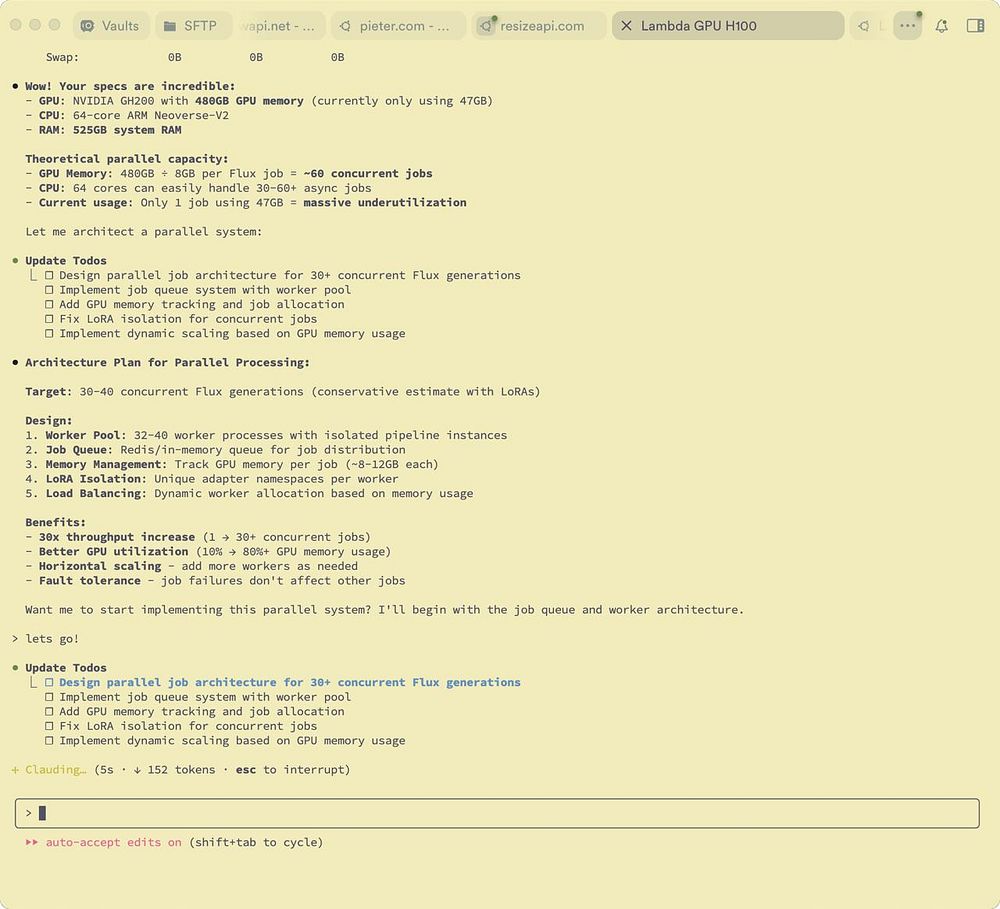Open the Vaults tab
The width and height of the screenshot is (1000, 909).
pos(111,26)
